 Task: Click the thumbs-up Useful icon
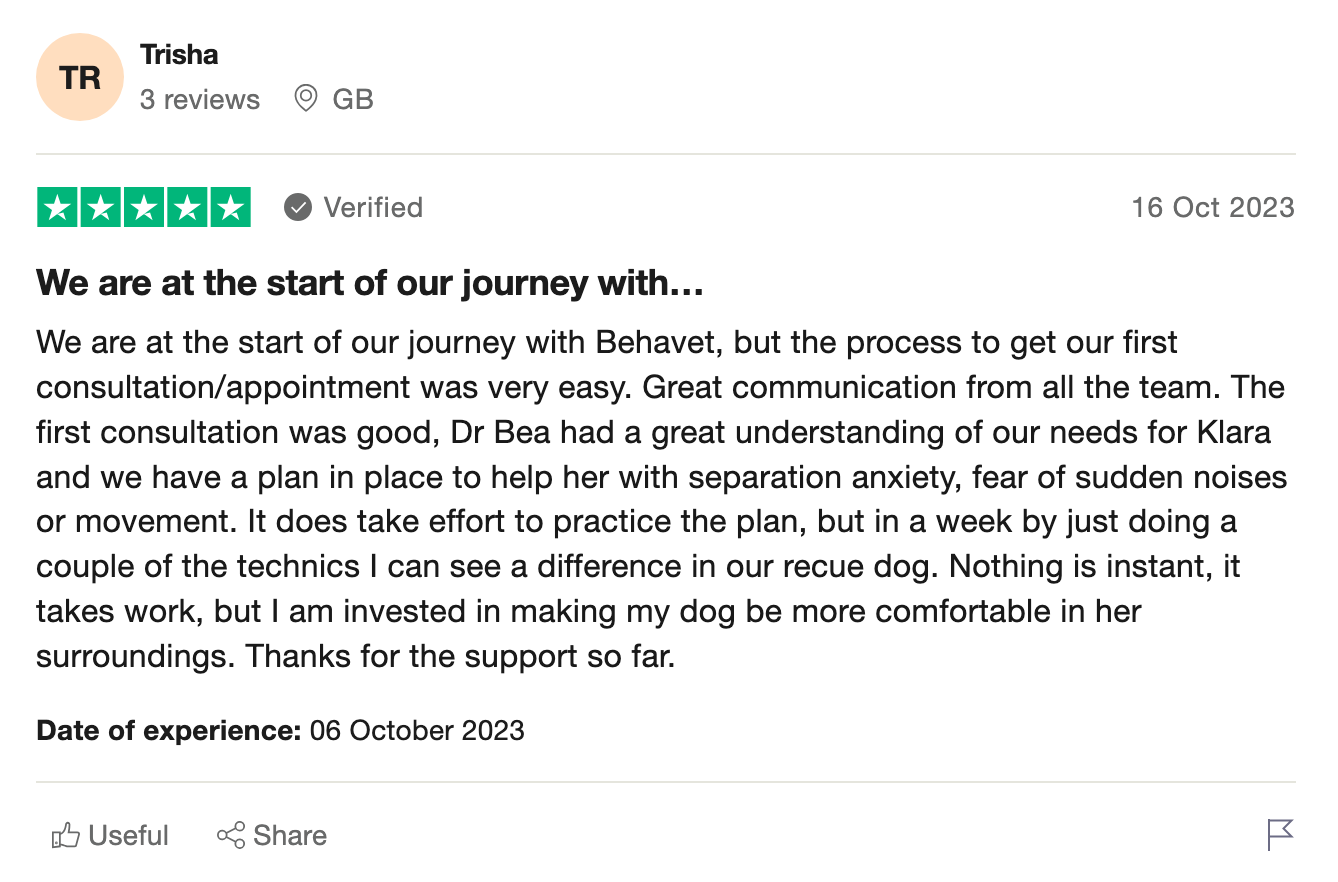[x=66, y=836]
